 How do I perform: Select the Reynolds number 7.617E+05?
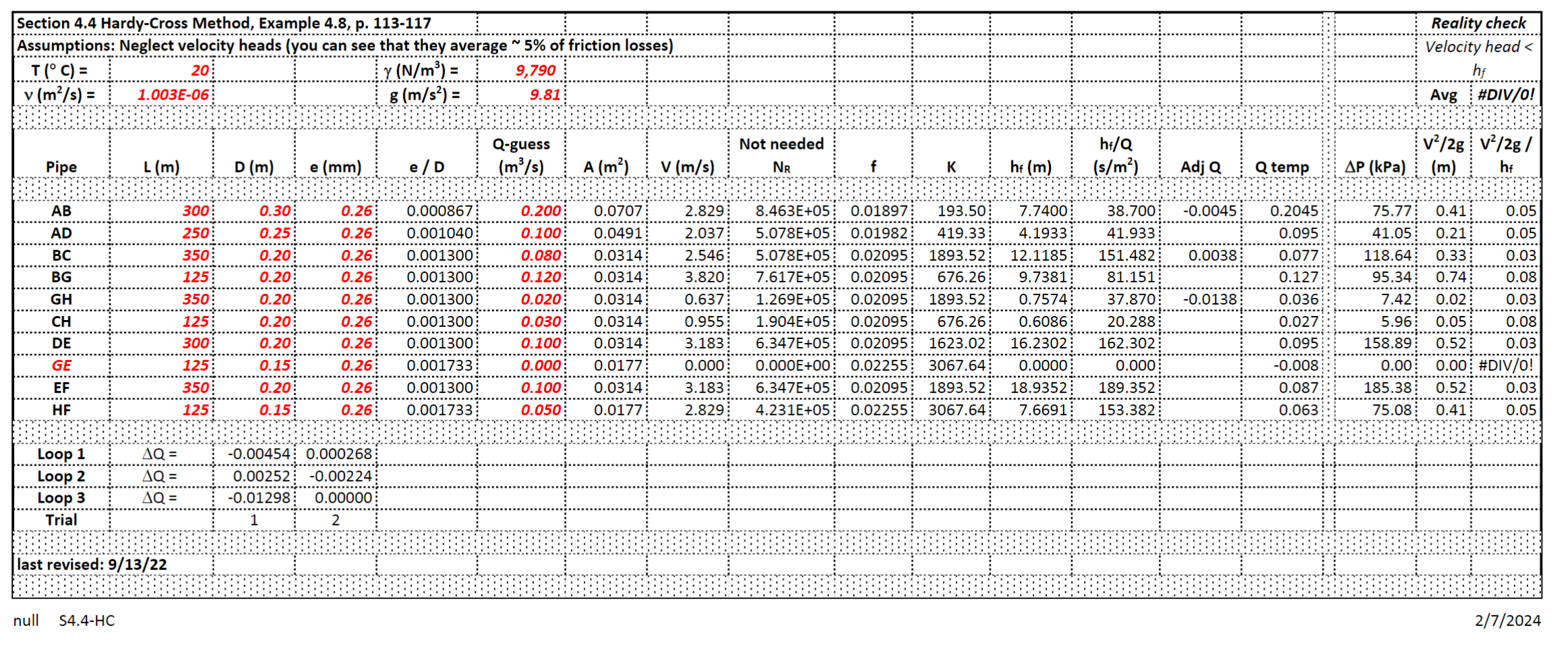point(792,277)
